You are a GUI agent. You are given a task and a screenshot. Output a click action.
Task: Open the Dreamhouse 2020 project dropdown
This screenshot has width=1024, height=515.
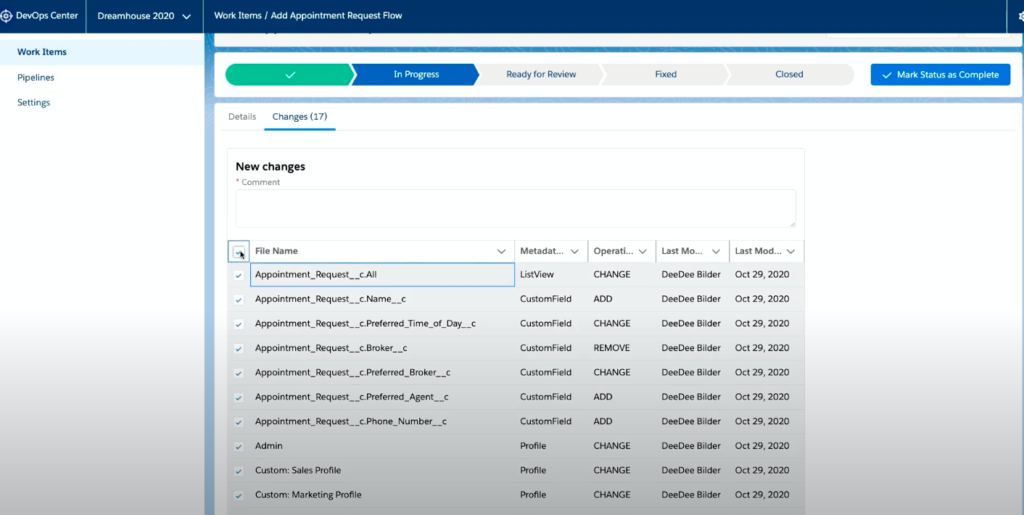tap(144, 16)
